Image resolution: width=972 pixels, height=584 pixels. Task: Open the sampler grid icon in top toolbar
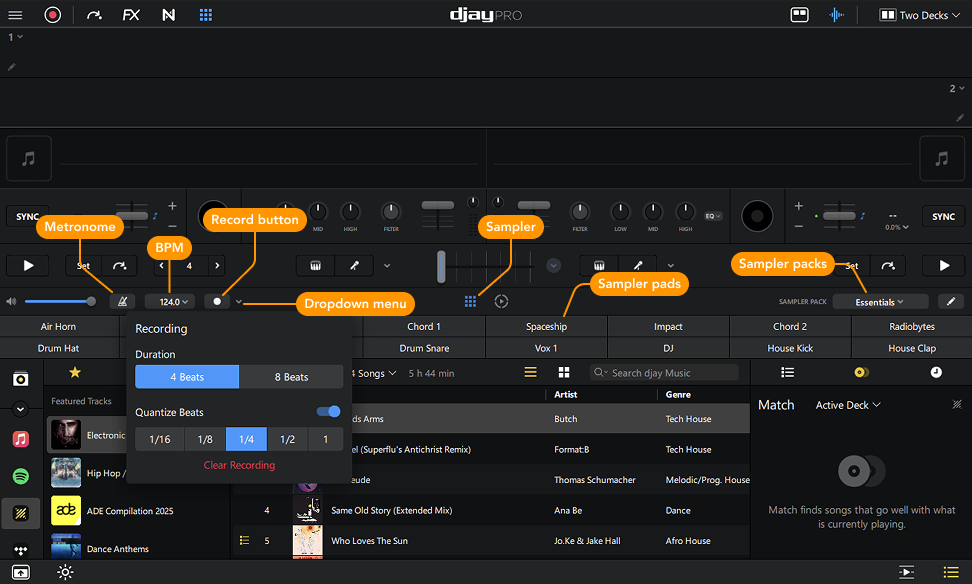(206, 15)
